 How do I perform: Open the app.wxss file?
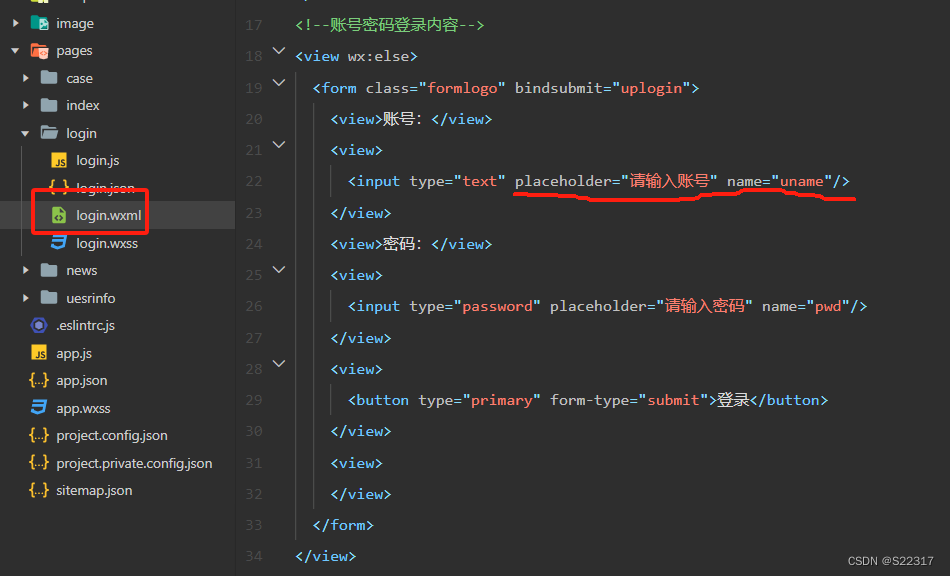click(83, 408)
